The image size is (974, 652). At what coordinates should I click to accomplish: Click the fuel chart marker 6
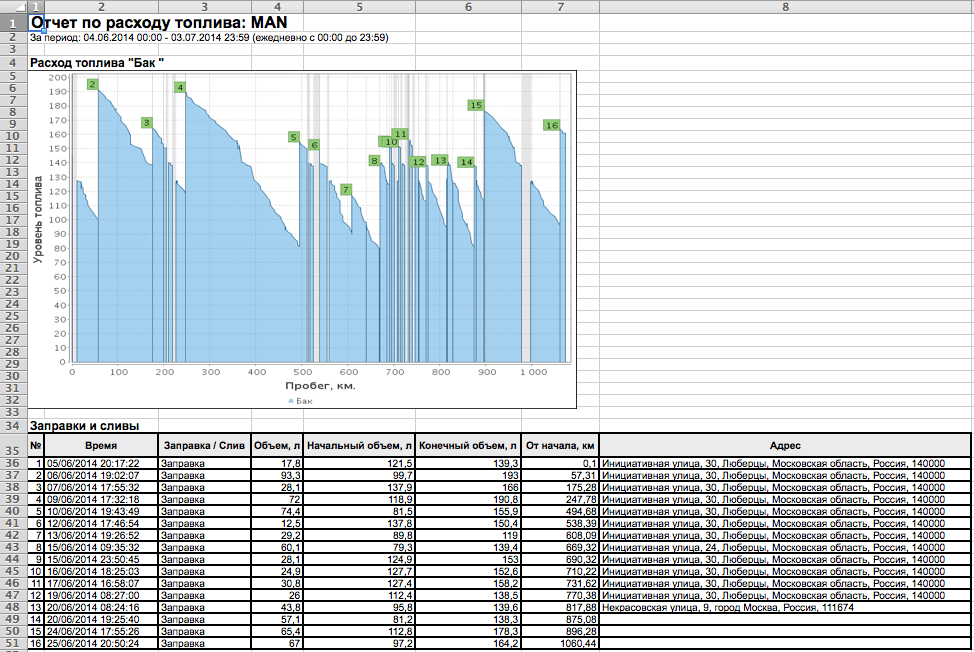pos(314,145)
